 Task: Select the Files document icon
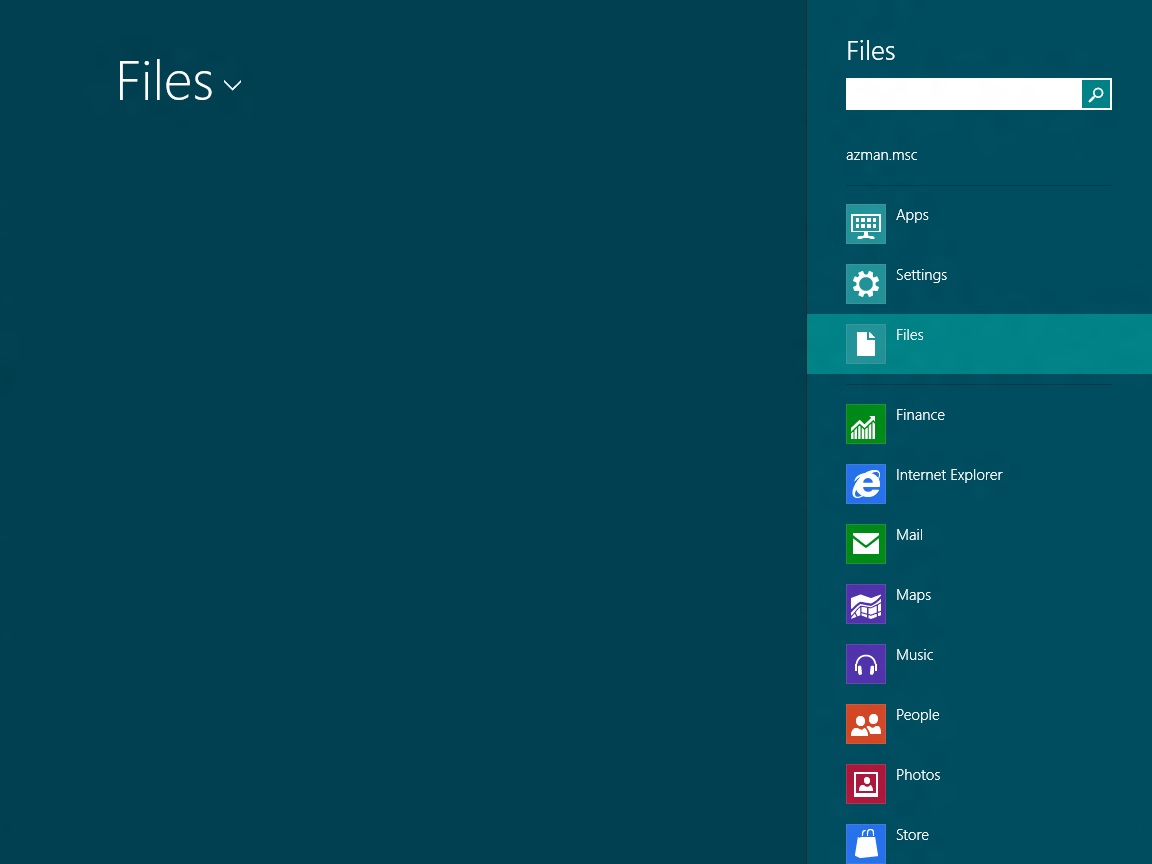865,344
